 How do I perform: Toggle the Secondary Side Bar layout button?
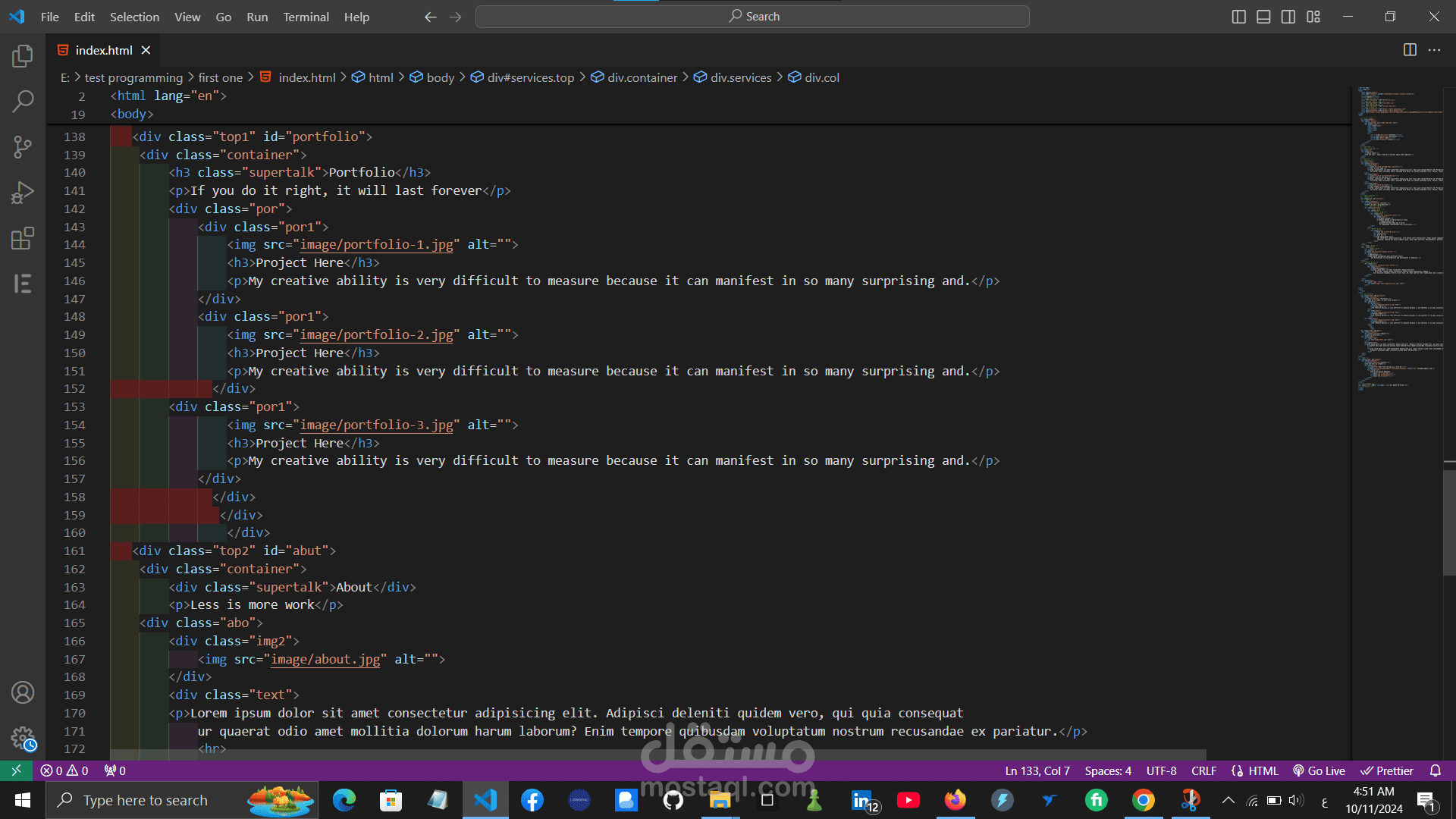click(x=1288, y=17)
